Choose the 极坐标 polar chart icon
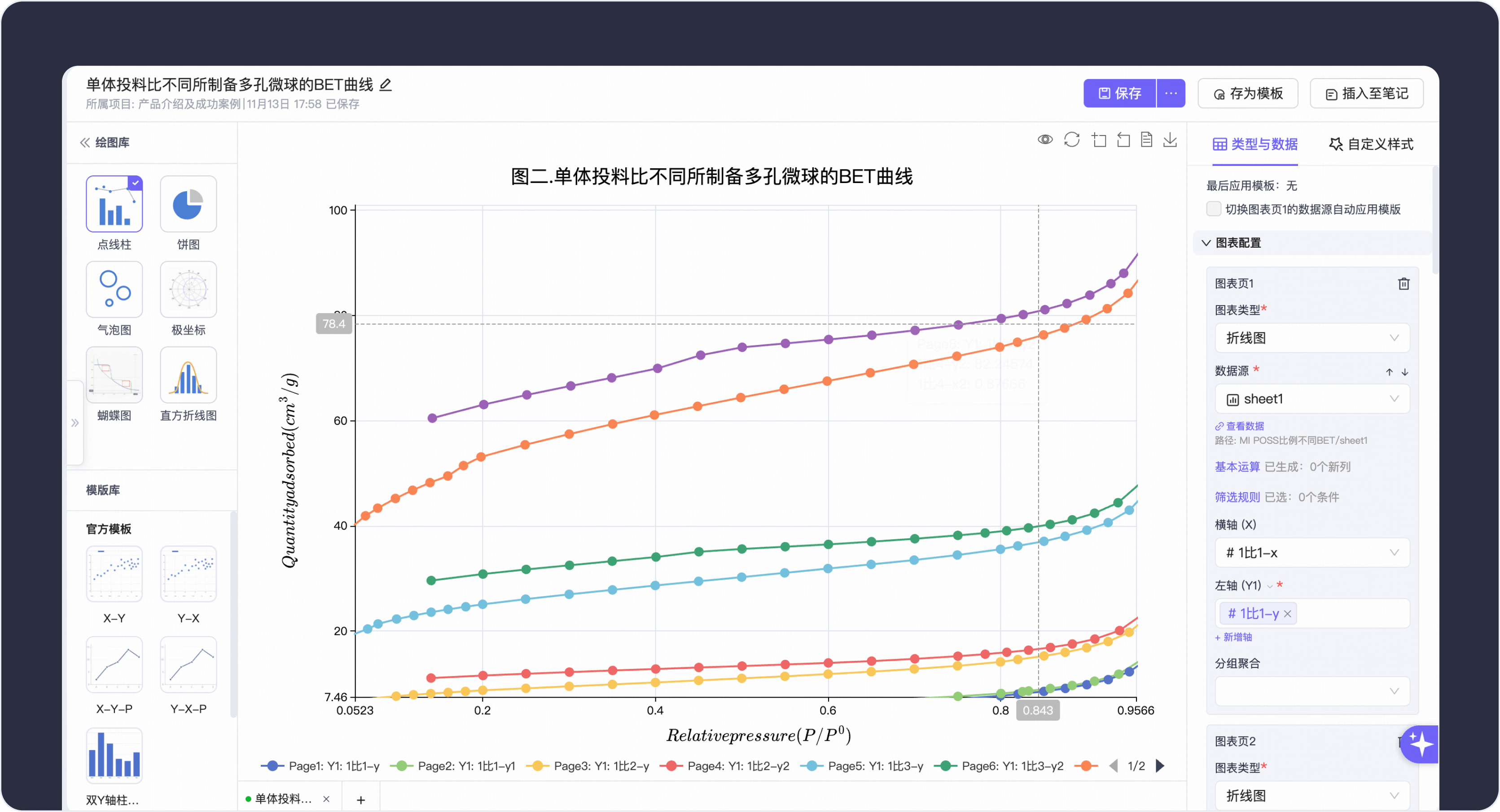Image resolution: width=1500 pixels, height=812 pixels. [x=188, y=289]
